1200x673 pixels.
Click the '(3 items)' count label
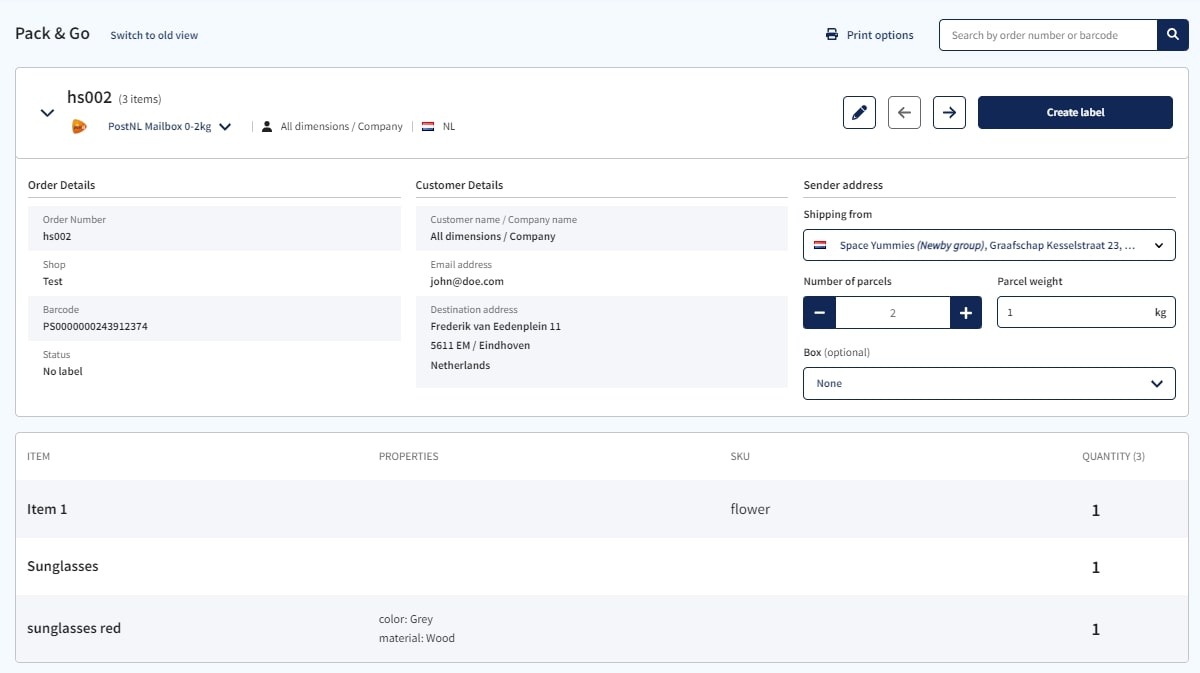click(140, 99)
